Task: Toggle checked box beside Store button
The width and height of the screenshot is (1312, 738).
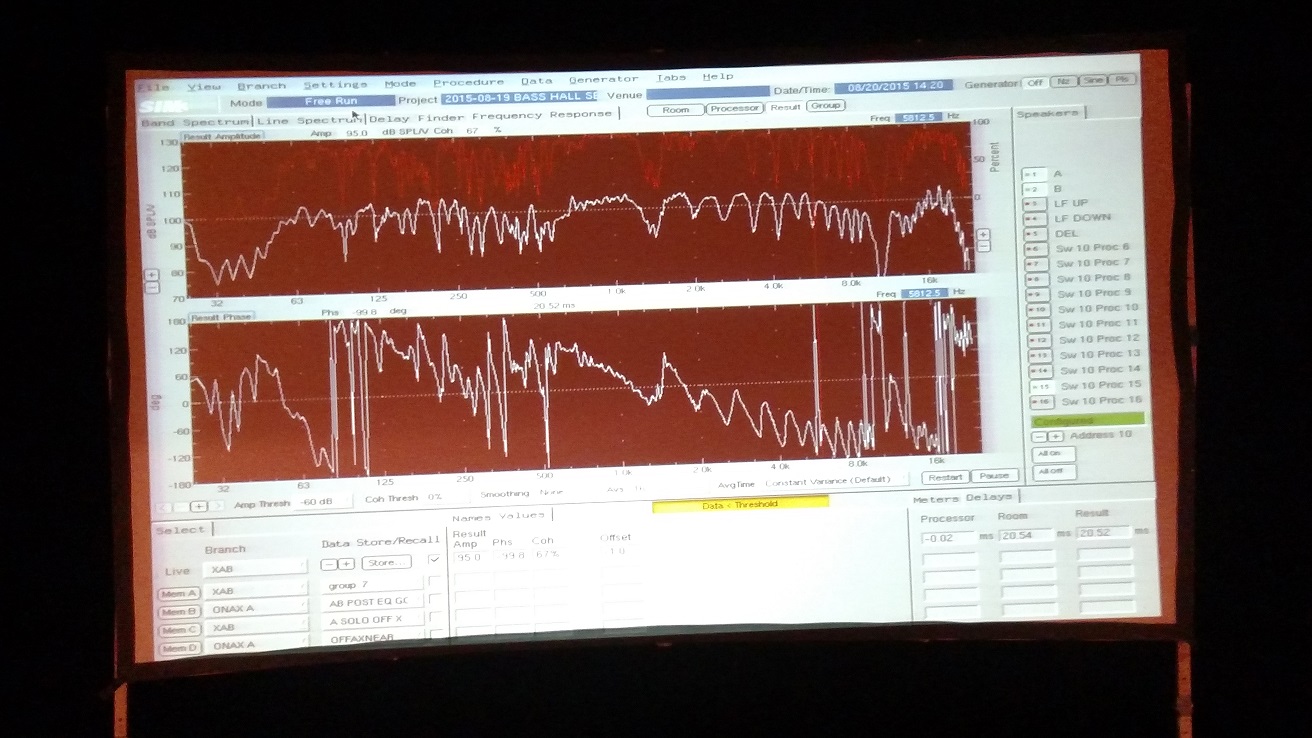Action: point(433,560)
